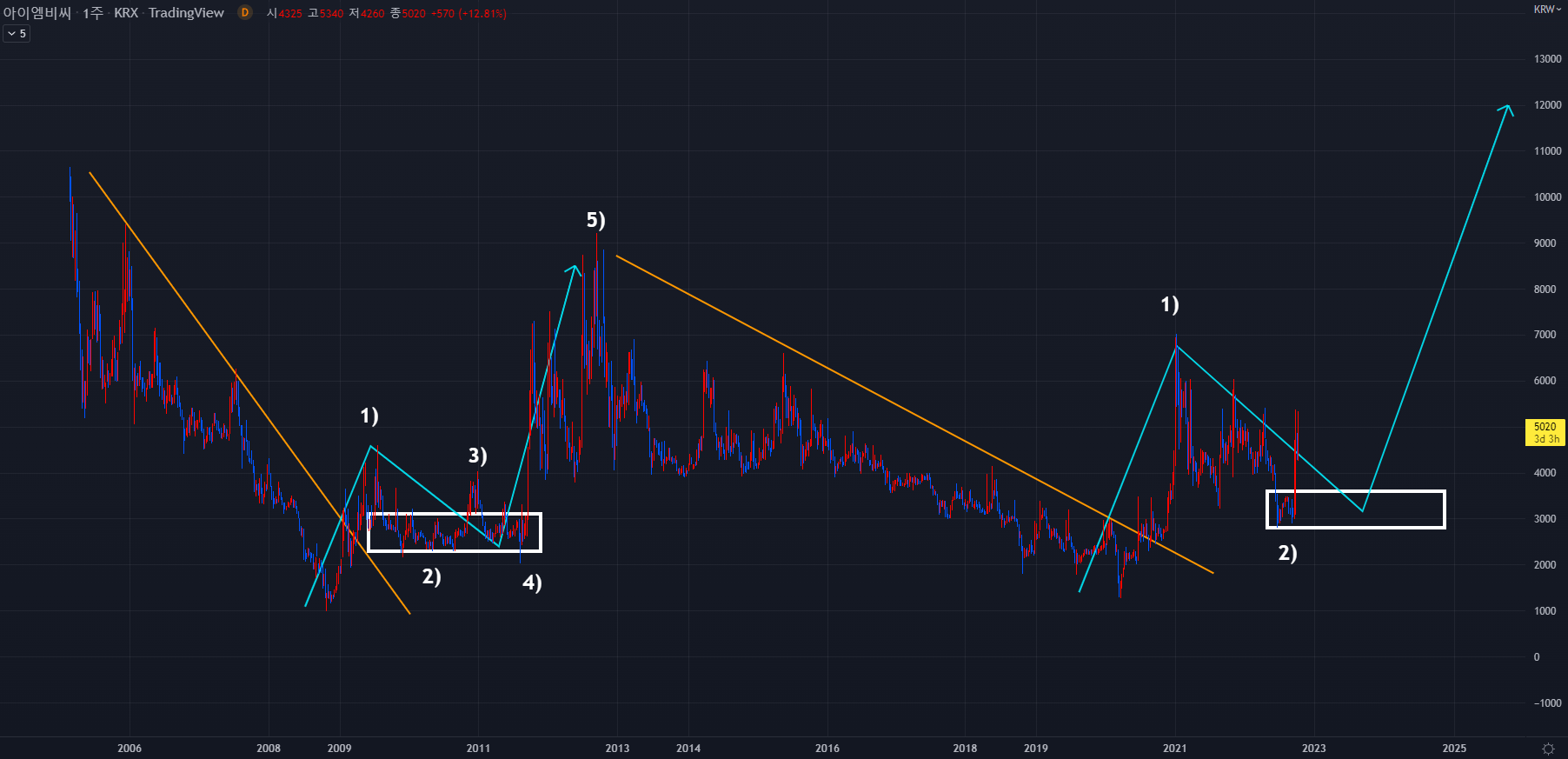Click the 8000 price scale label
Image resolution: width=1568 pixels, height=759 pixels.
(1545, 290)
